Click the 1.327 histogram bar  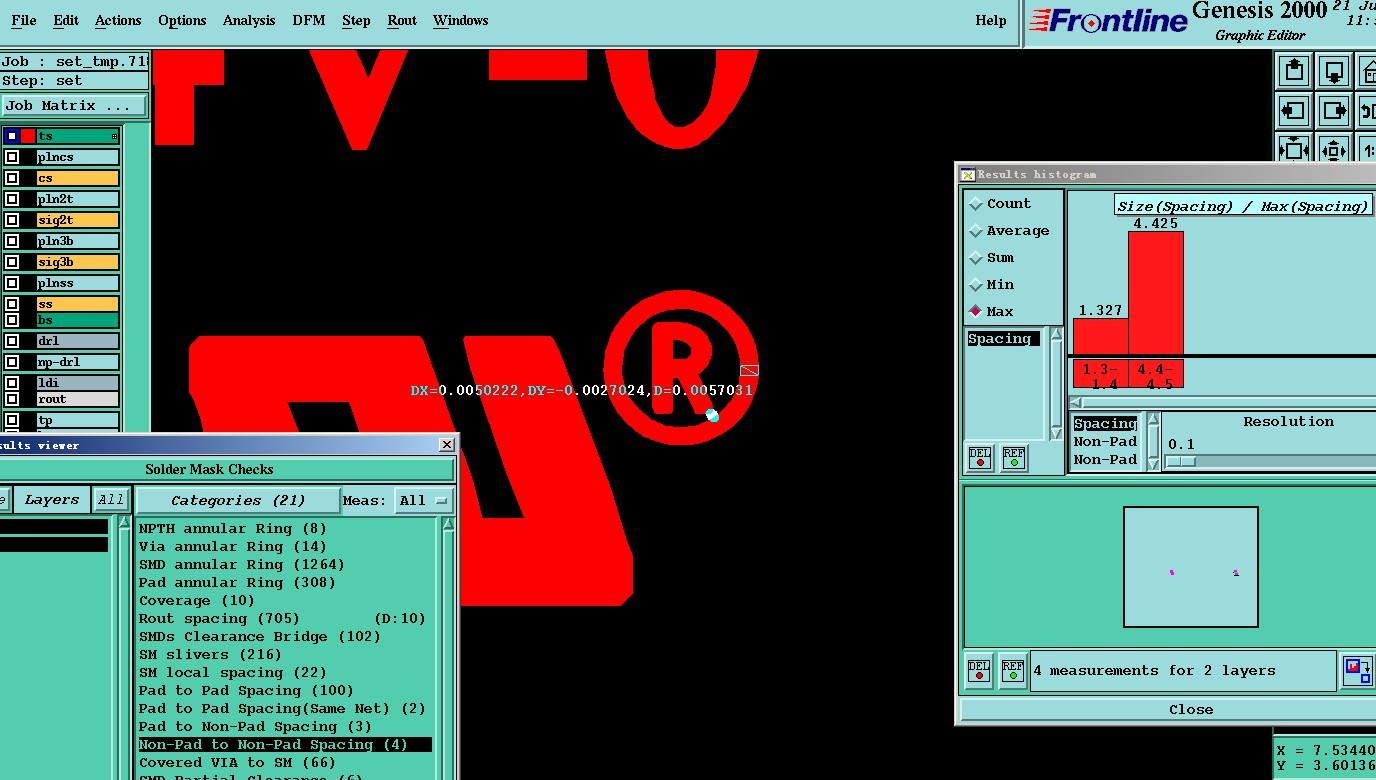coord(1101,336)
